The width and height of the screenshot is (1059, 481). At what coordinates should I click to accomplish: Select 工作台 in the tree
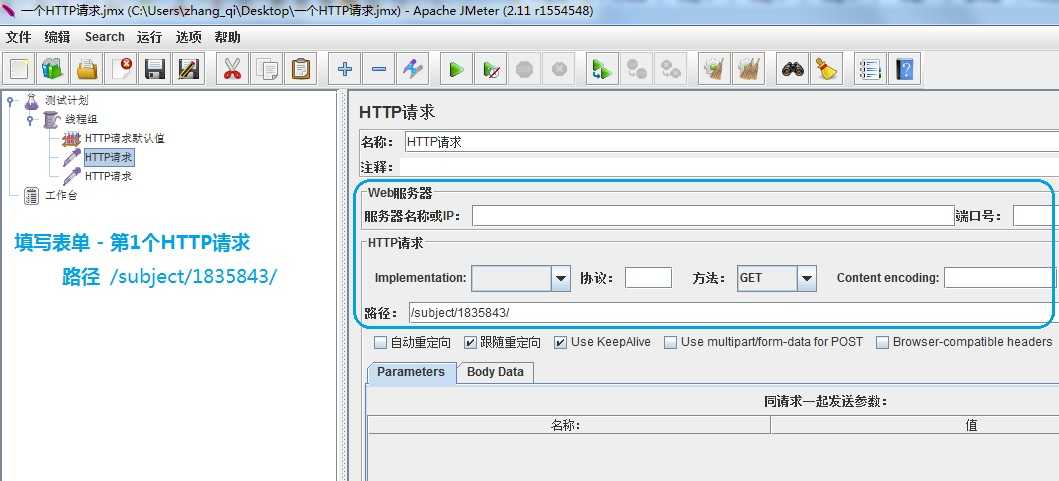coord(61,196)
